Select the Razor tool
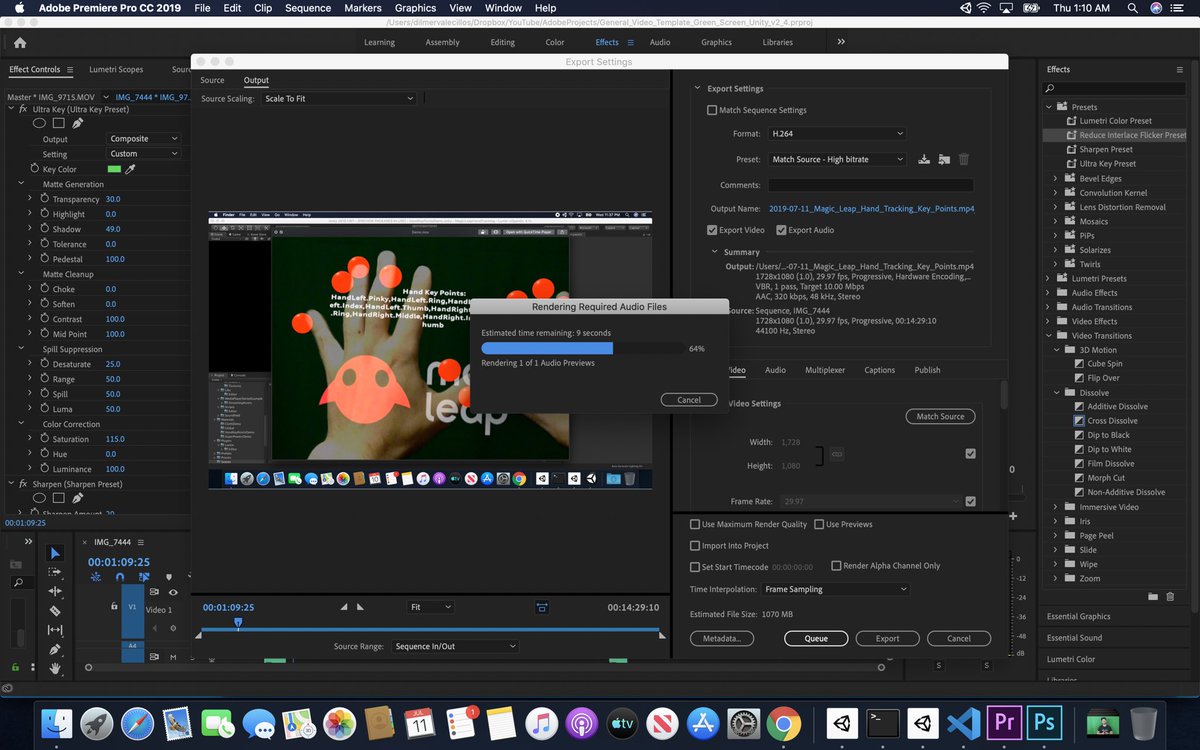1200x750 pixels. pyautogui.click(x=55, y=610)
